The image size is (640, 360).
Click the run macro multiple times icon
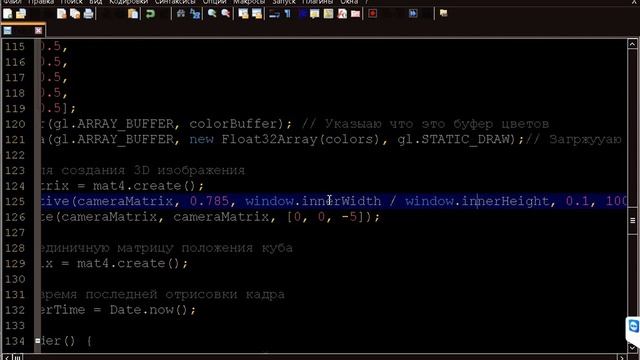[x=413, y=14]
